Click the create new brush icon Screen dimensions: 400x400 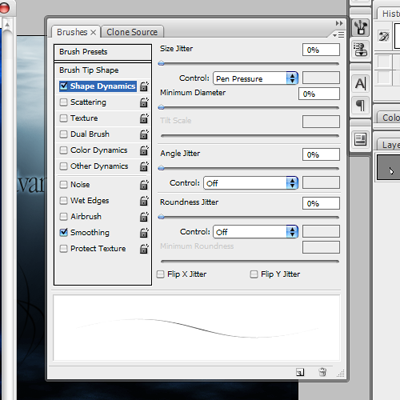[300, 372]
